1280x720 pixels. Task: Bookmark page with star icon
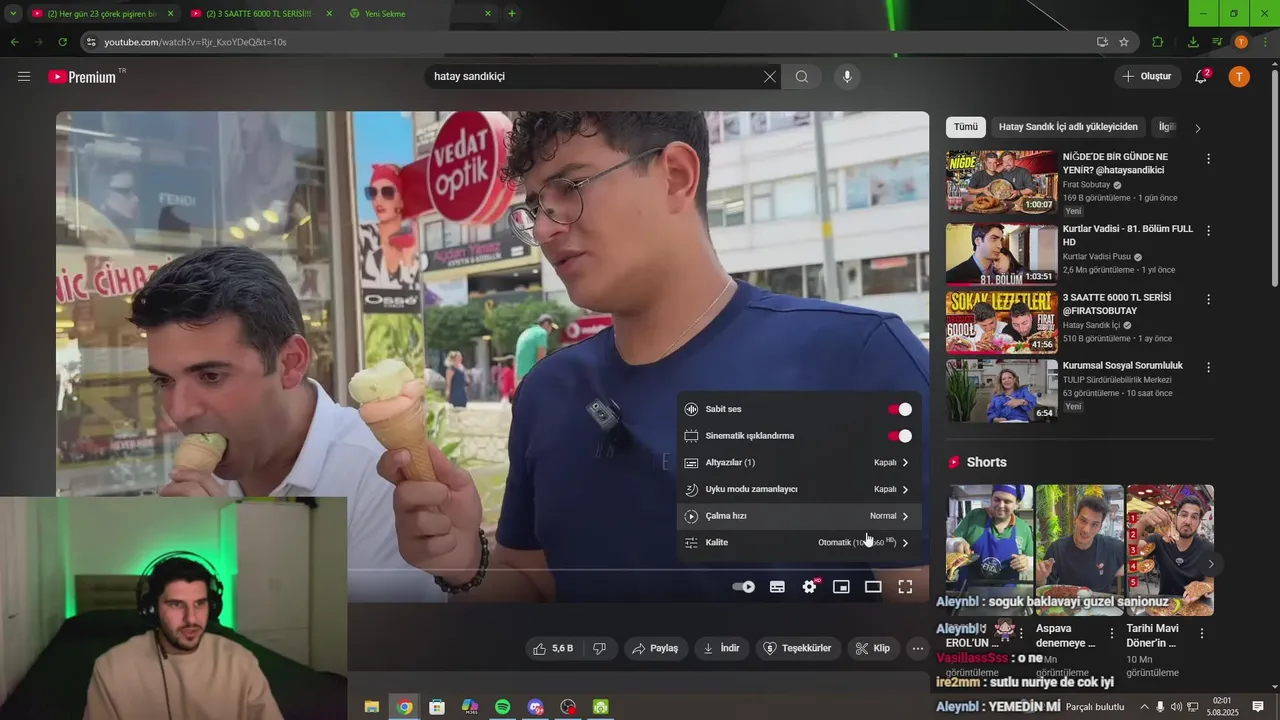click(x=1124, y=42)
